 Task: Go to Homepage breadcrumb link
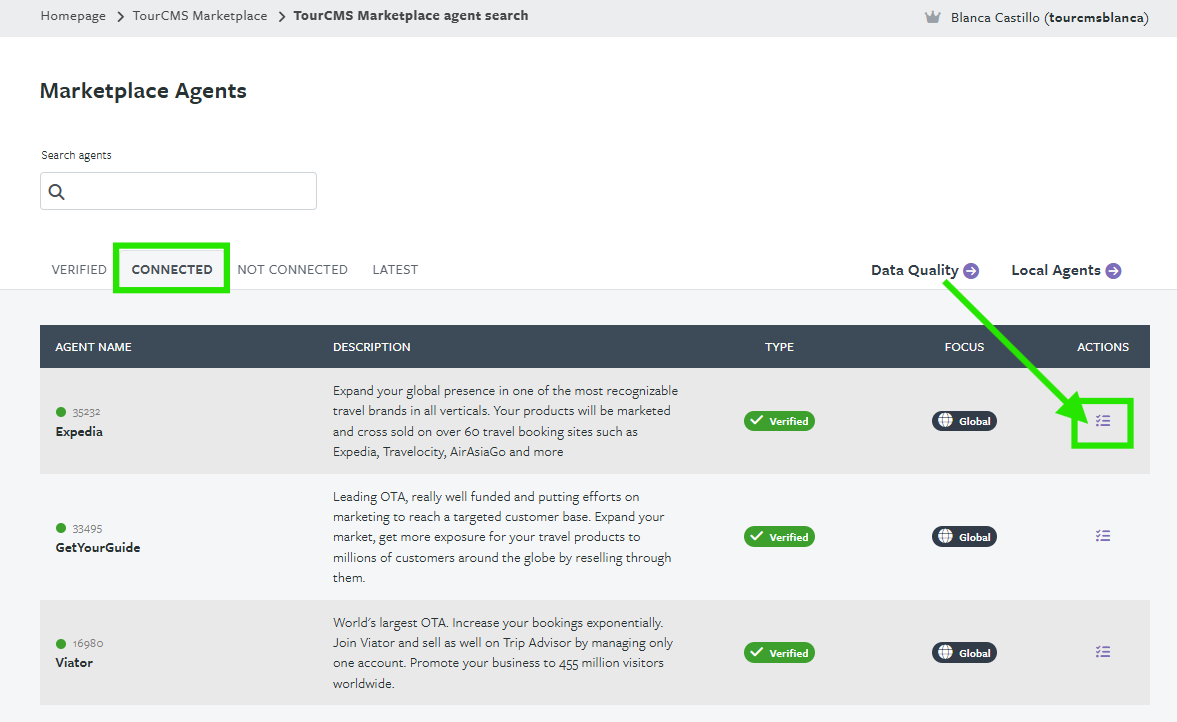73,16
